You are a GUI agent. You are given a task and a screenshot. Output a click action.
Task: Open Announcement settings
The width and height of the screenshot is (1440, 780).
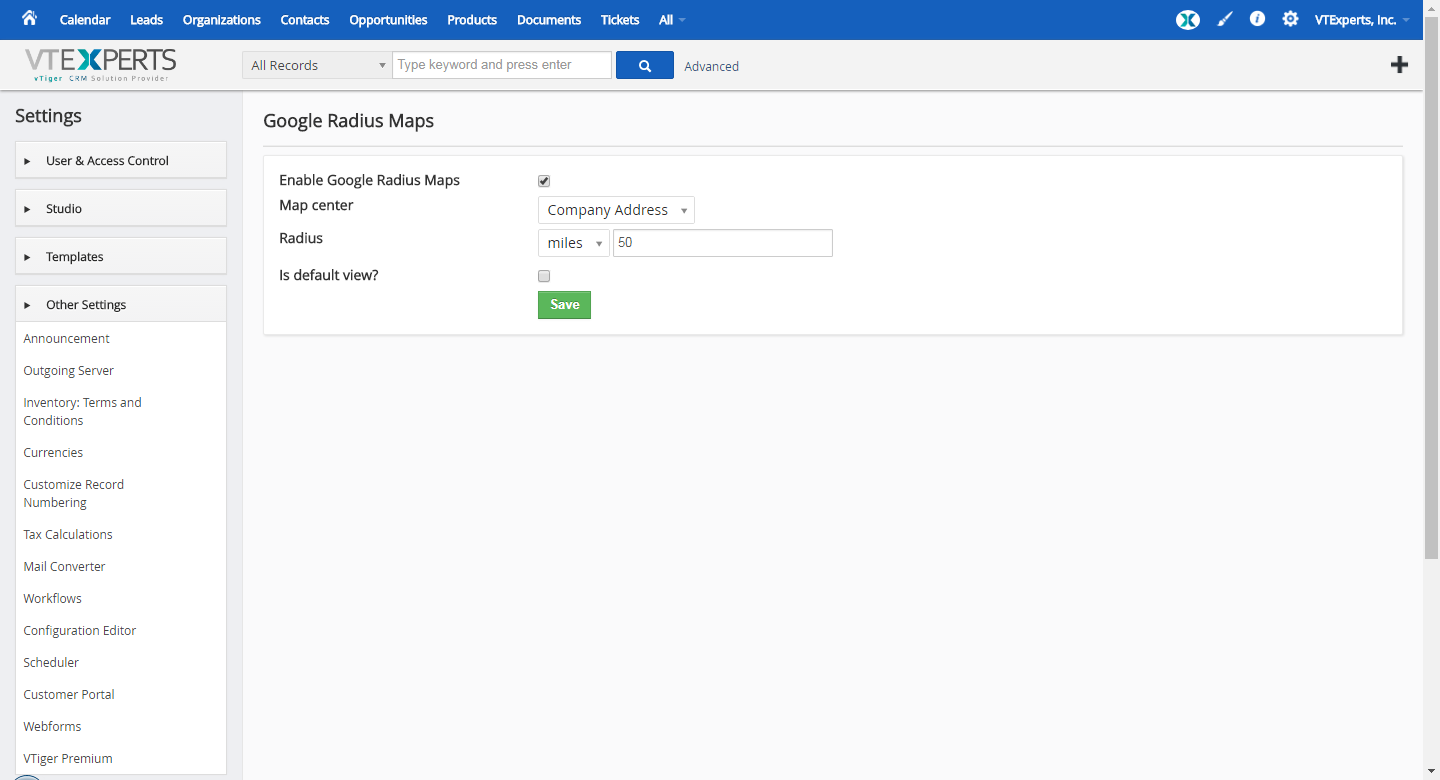(x=67, y=338)
